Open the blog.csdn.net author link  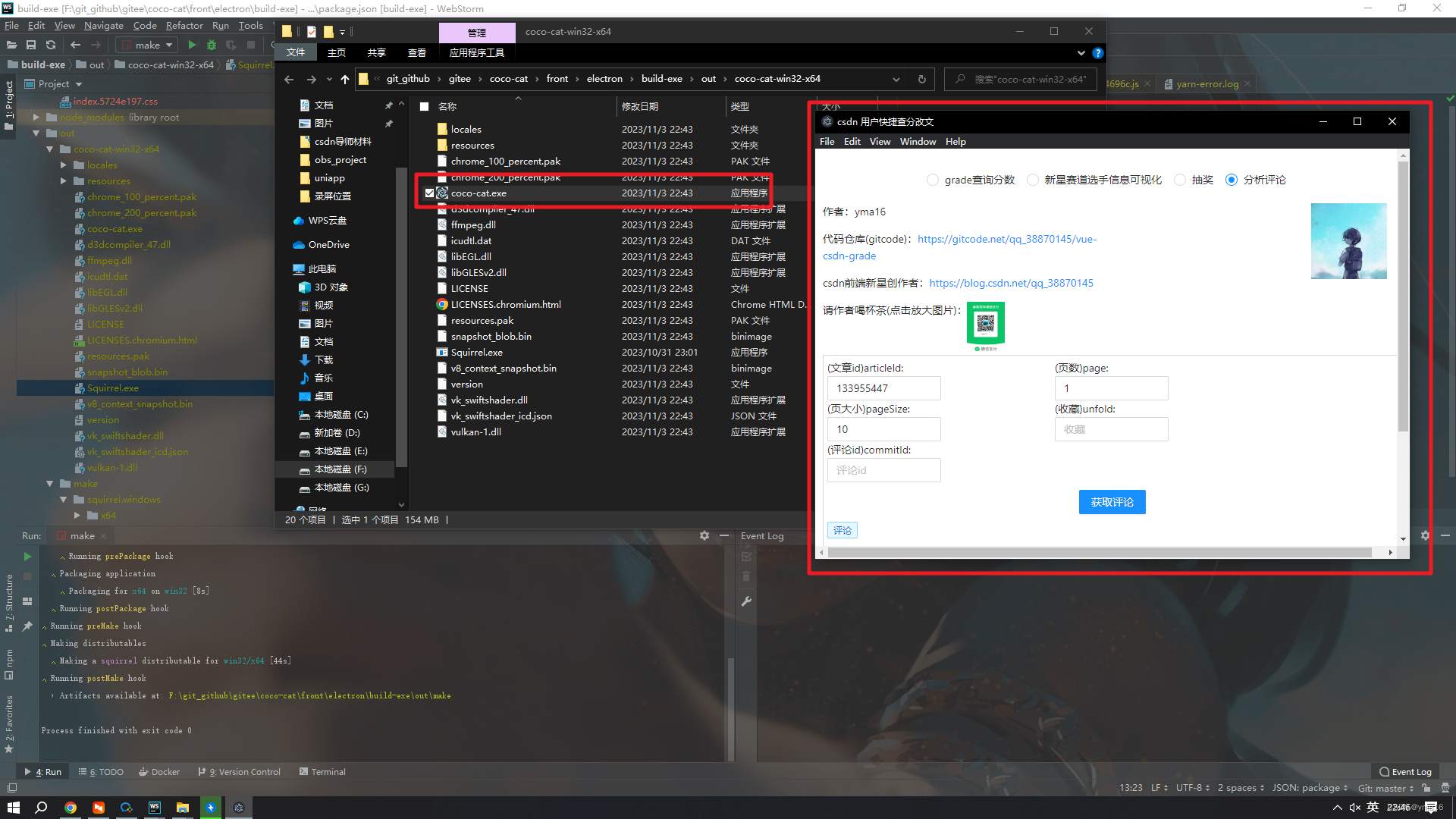[1011, 283]
